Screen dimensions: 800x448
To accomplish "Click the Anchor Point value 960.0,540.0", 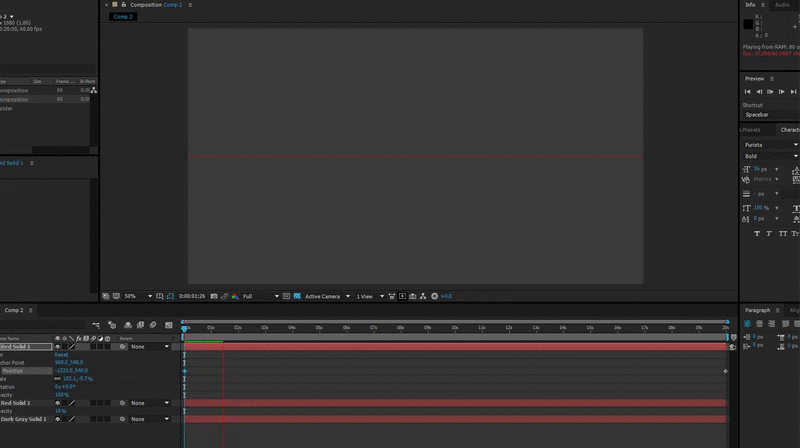I will click(x=69, y=363).
